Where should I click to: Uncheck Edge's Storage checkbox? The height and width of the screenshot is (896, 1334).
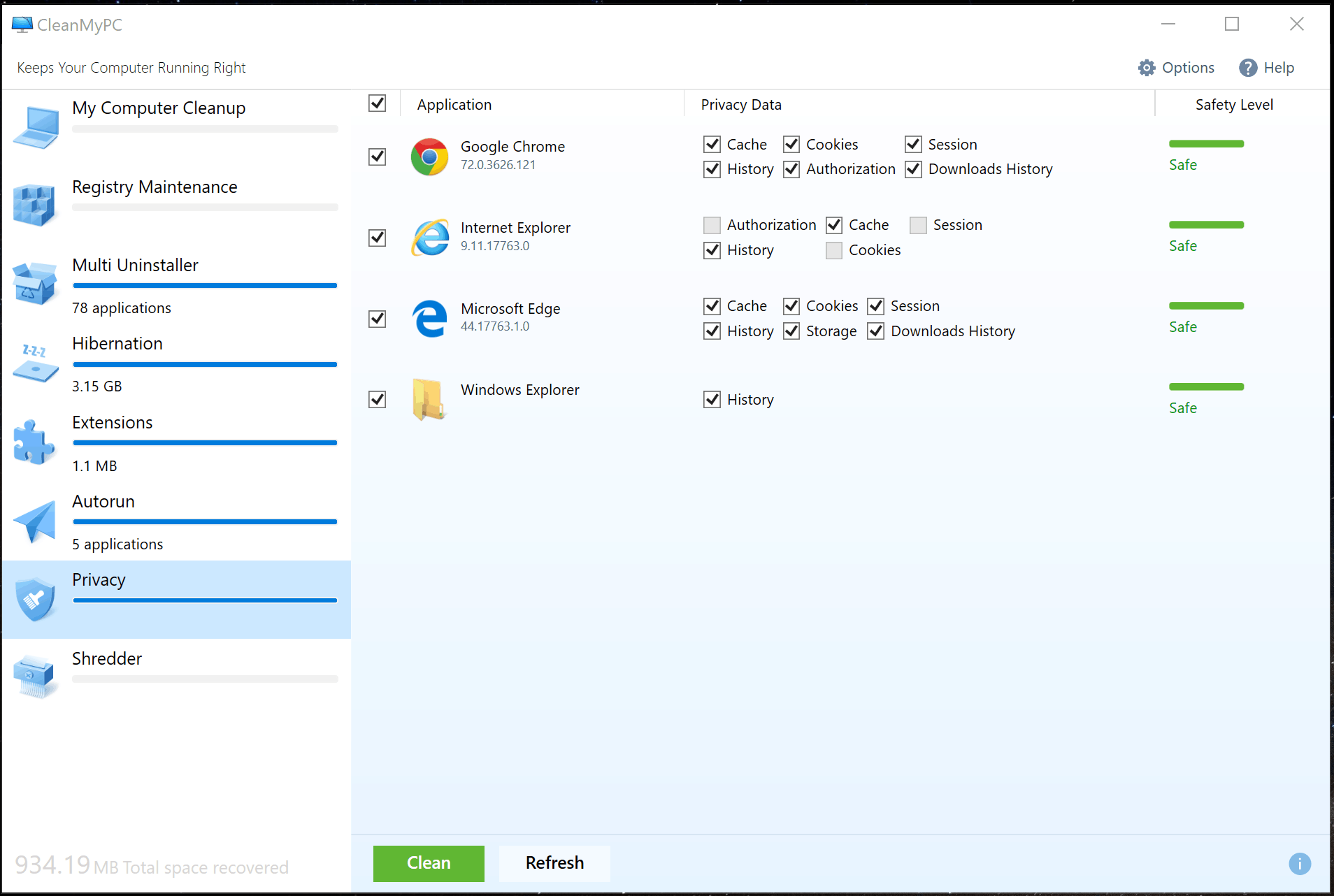click(x=791, y=331)
